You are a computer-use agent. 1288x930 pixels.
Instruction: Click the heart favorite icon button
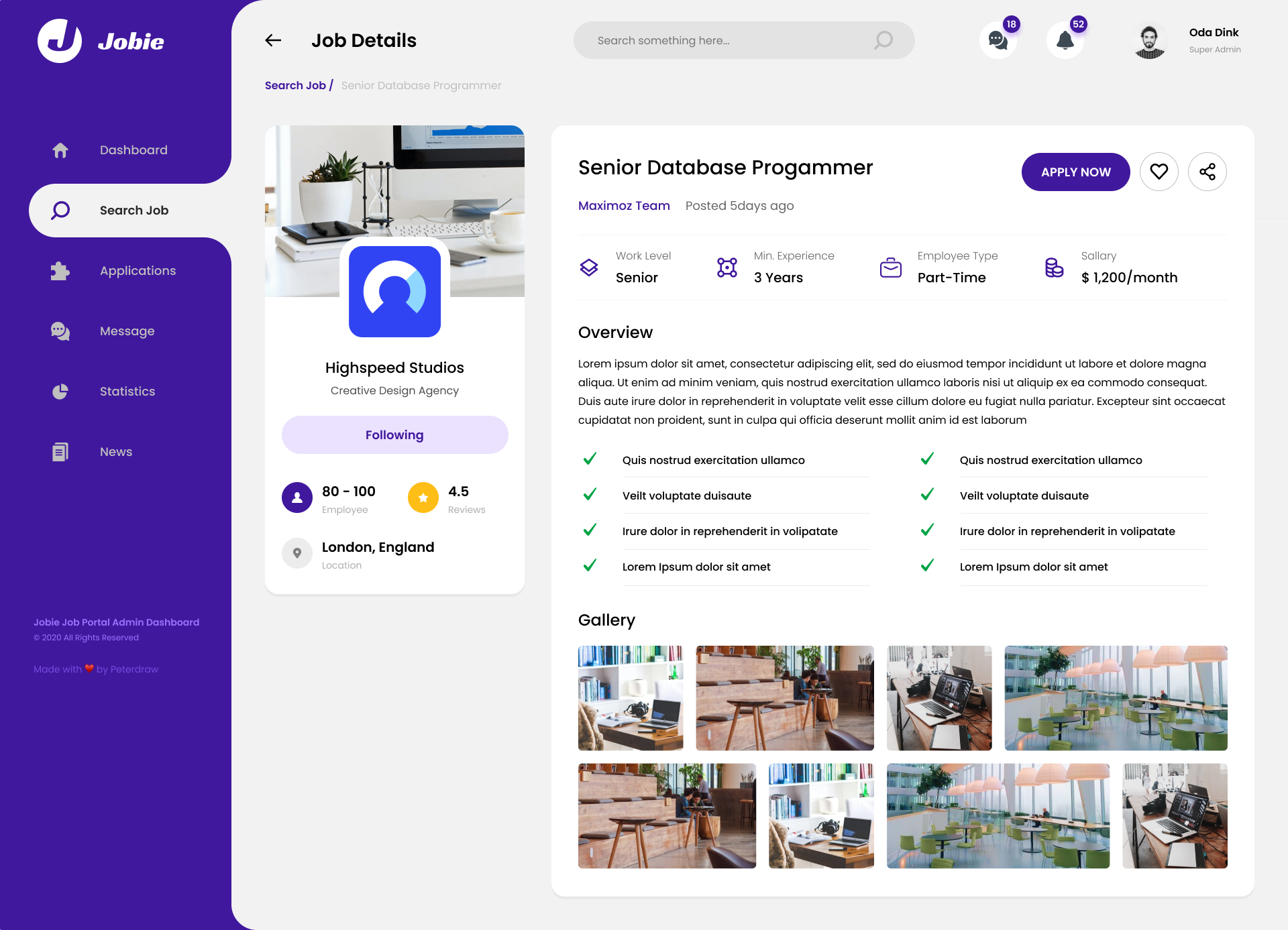[x=1159, y=172]
